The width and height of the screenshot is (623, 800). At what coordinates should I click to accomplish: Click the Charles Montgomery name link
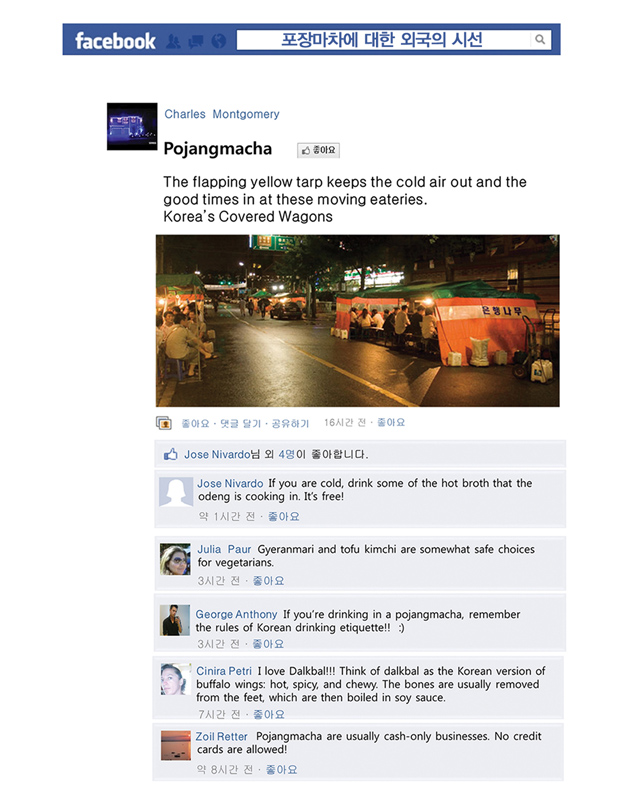[x=222, y=114]
